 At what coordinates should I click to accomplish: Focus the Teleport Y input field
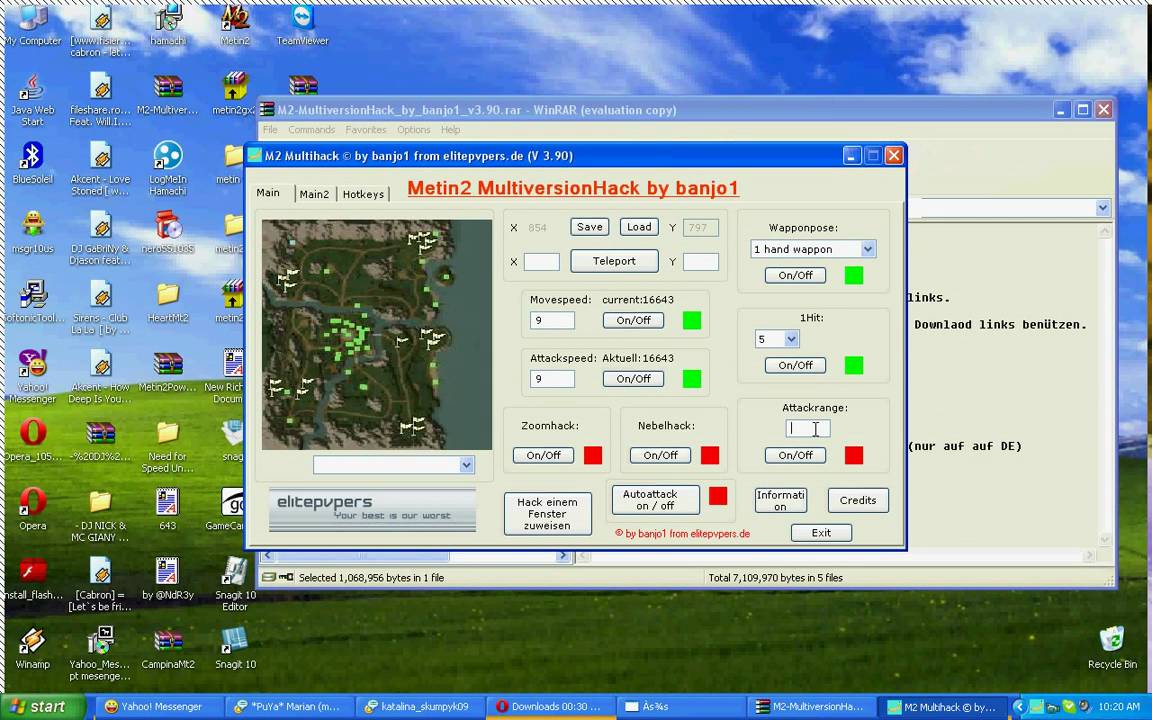(x=700, y=262)
